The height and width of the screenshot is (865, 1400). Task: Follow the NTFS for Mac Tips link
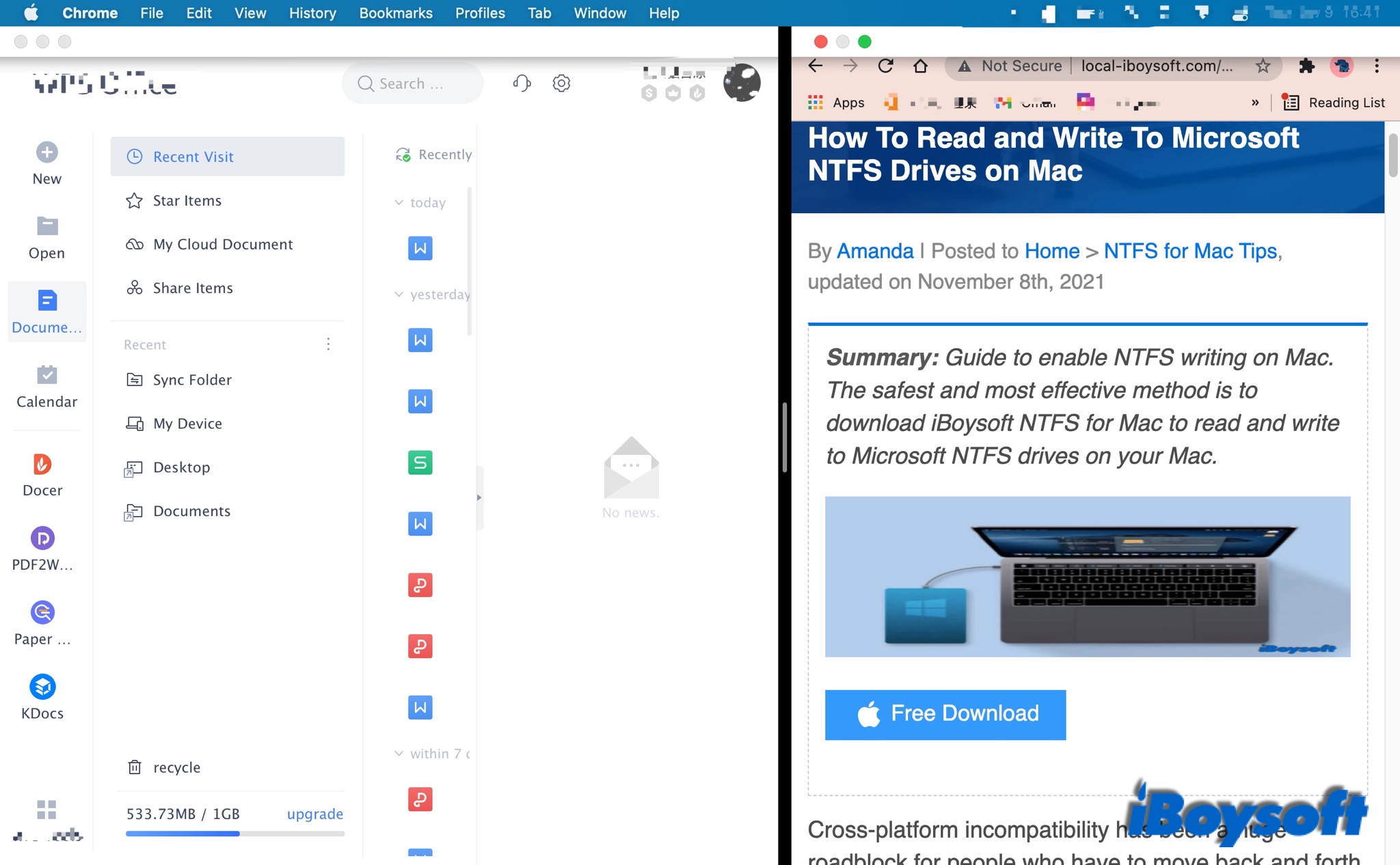[1189, 251]
